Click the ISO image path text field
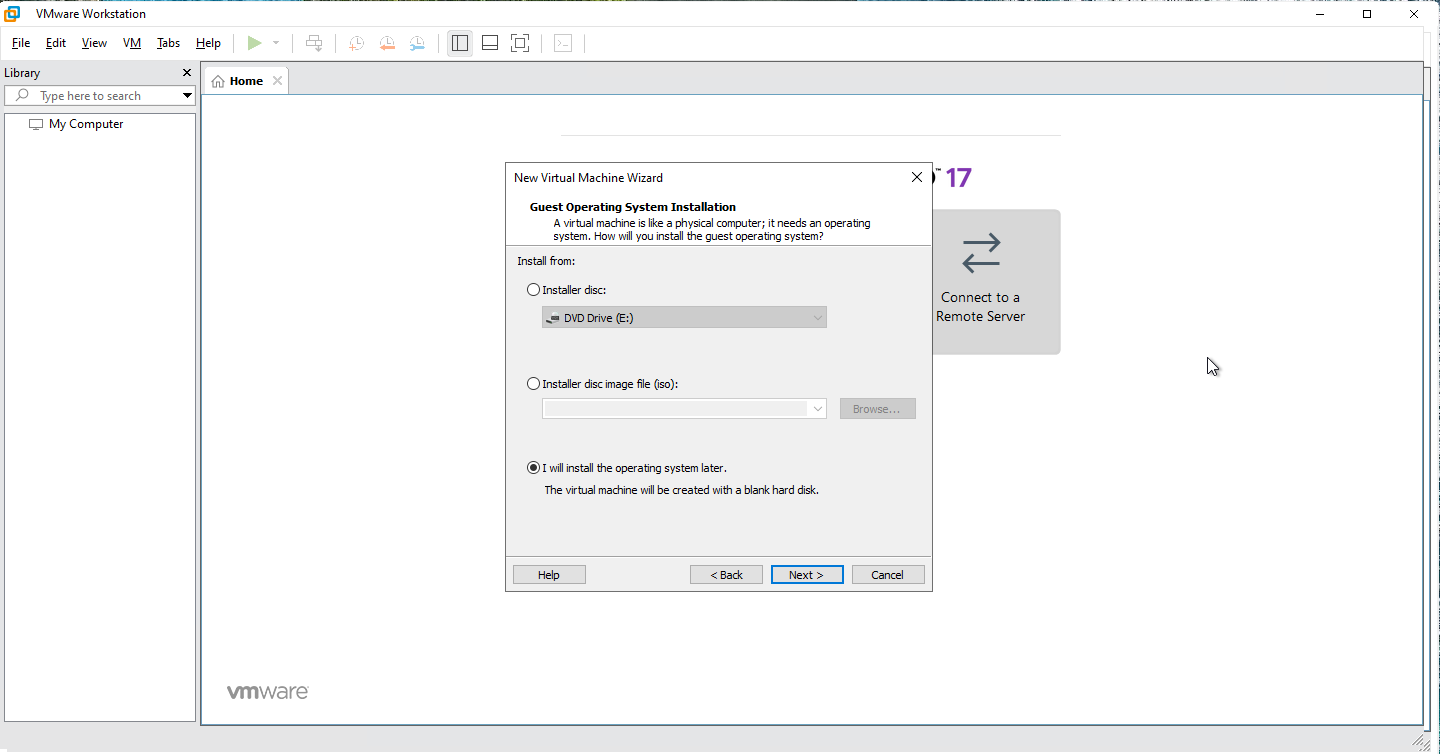The image size is (1440, 754). [676, 409]
